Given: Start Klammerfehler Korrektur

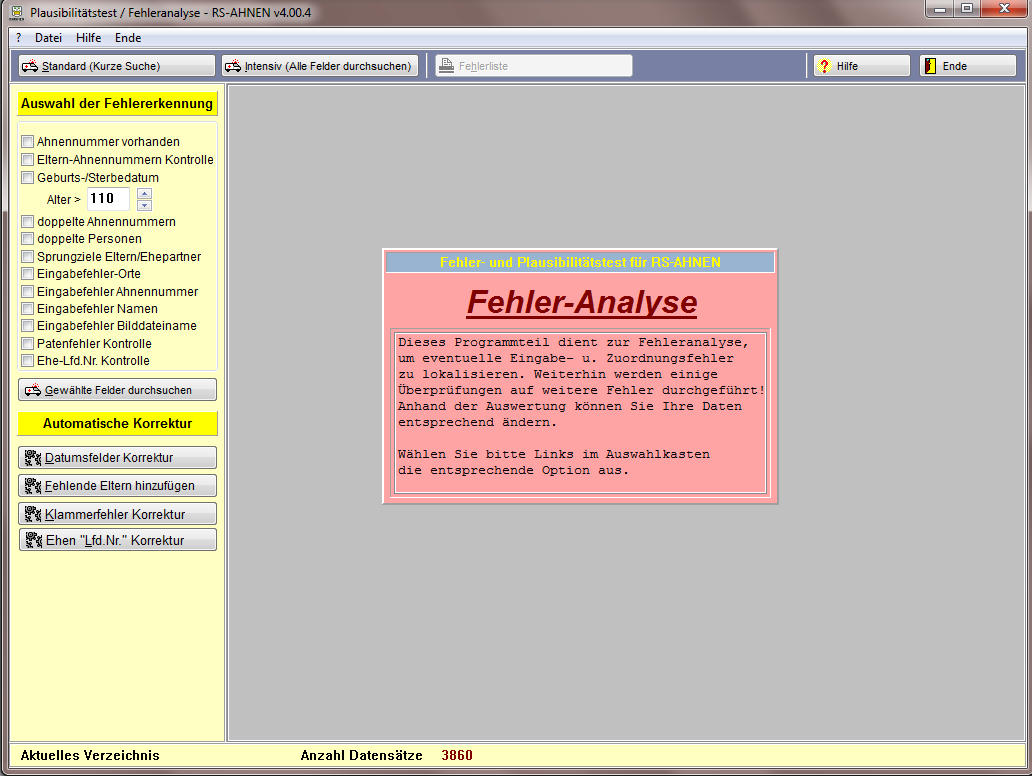Looking at the screenshot, I should (117, 514).
